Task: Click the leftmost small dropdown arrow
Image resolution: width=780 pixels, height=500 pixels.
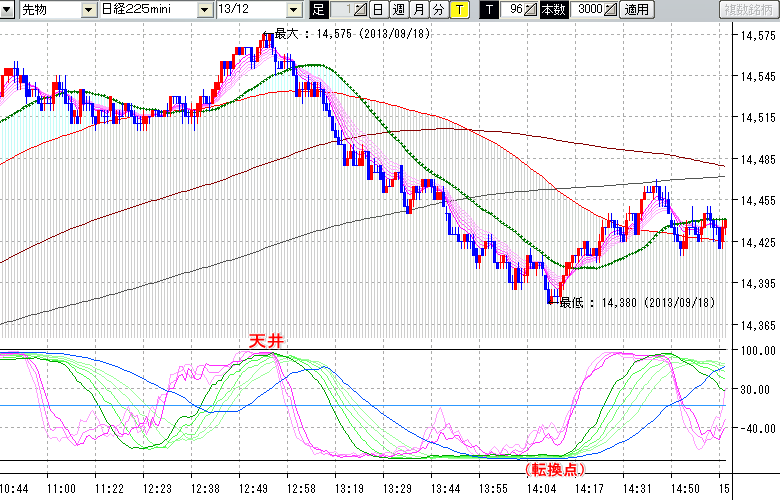Action: [8, 10]
